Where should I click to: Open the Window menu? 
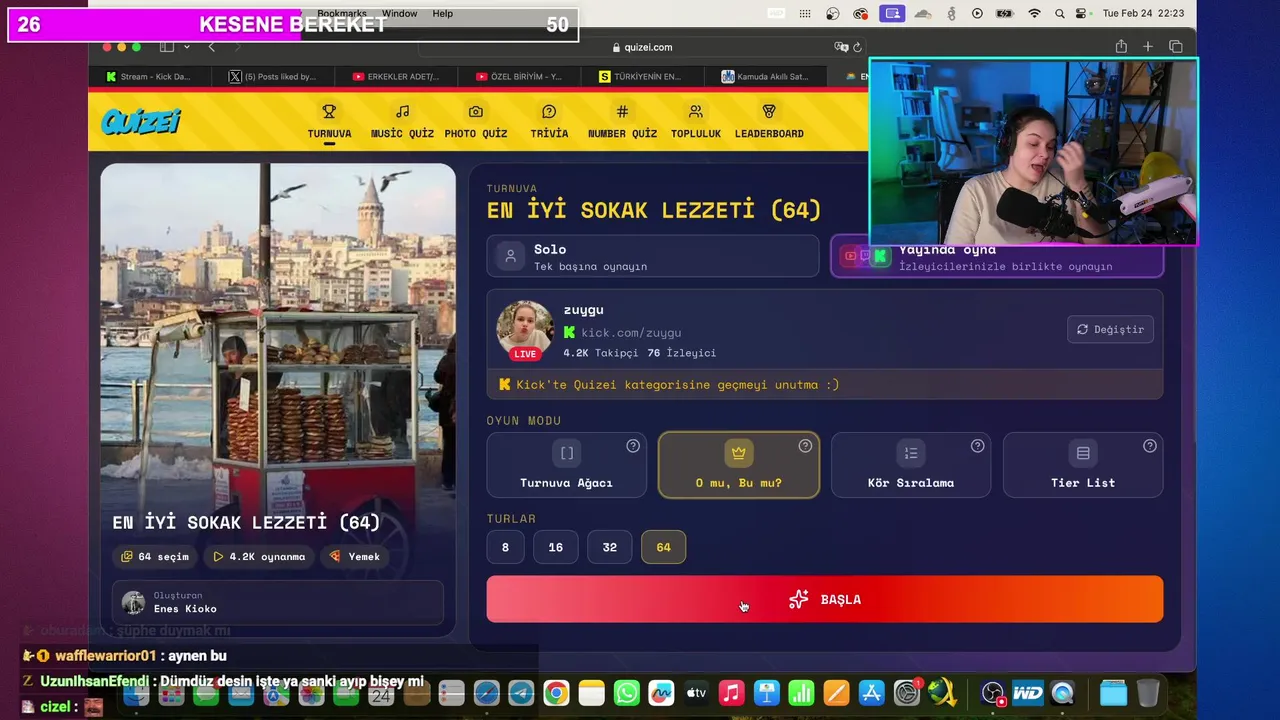(399, 13)
